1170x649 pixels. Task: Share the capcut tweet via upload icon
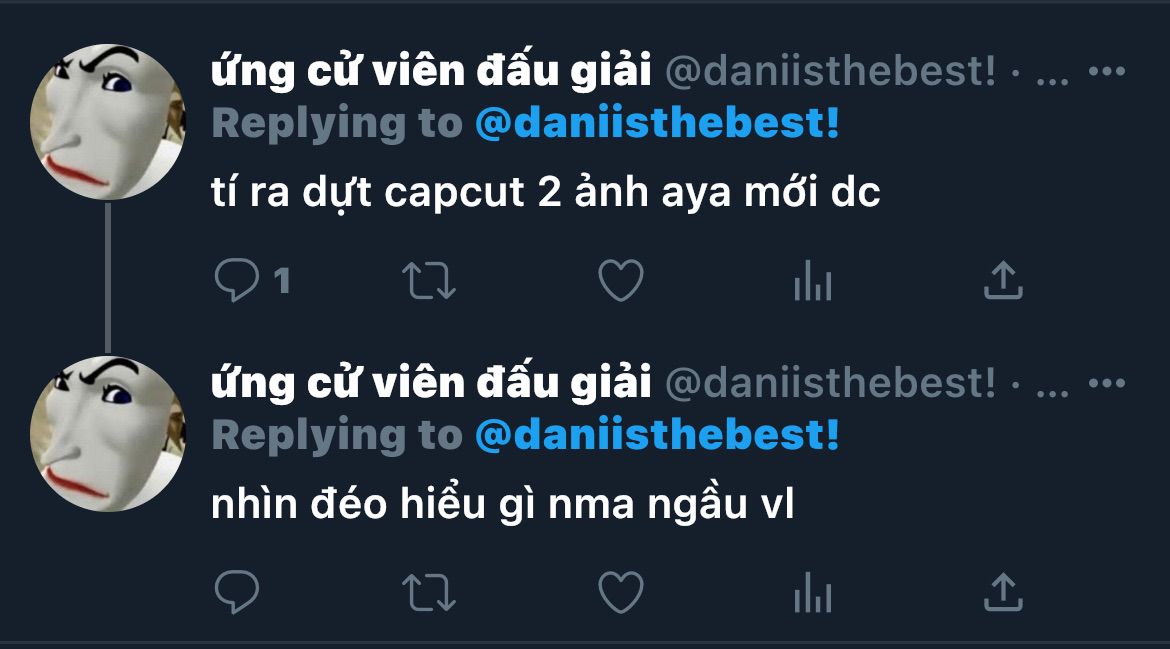click(1003, 280)
